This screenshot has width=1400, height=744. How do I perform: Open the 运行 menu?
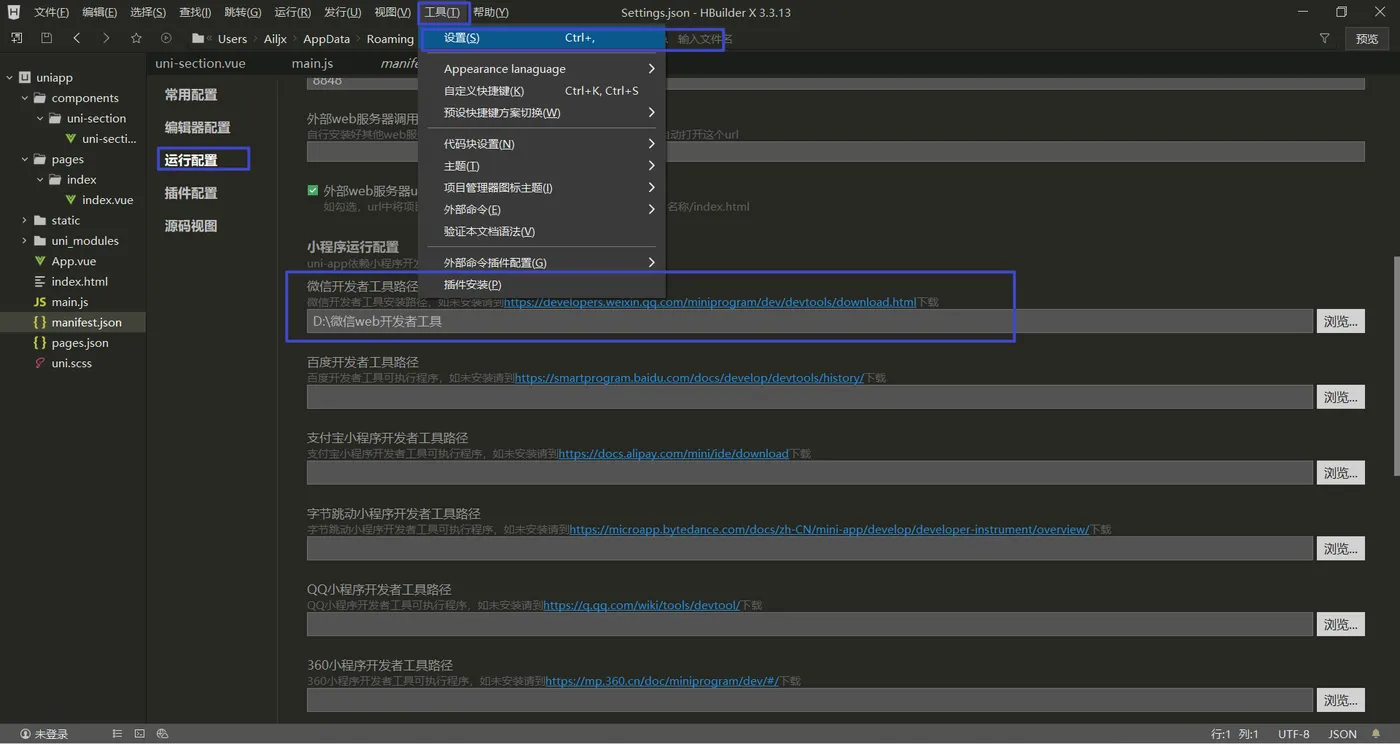(x=292, y=12)
